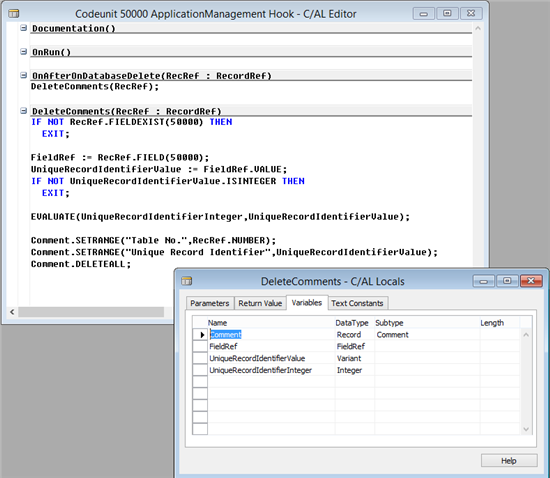The height and width of the screenshot is (478, 550).
Task: Maximize the C/AL Editor window
Action: (x=447, y=14)
